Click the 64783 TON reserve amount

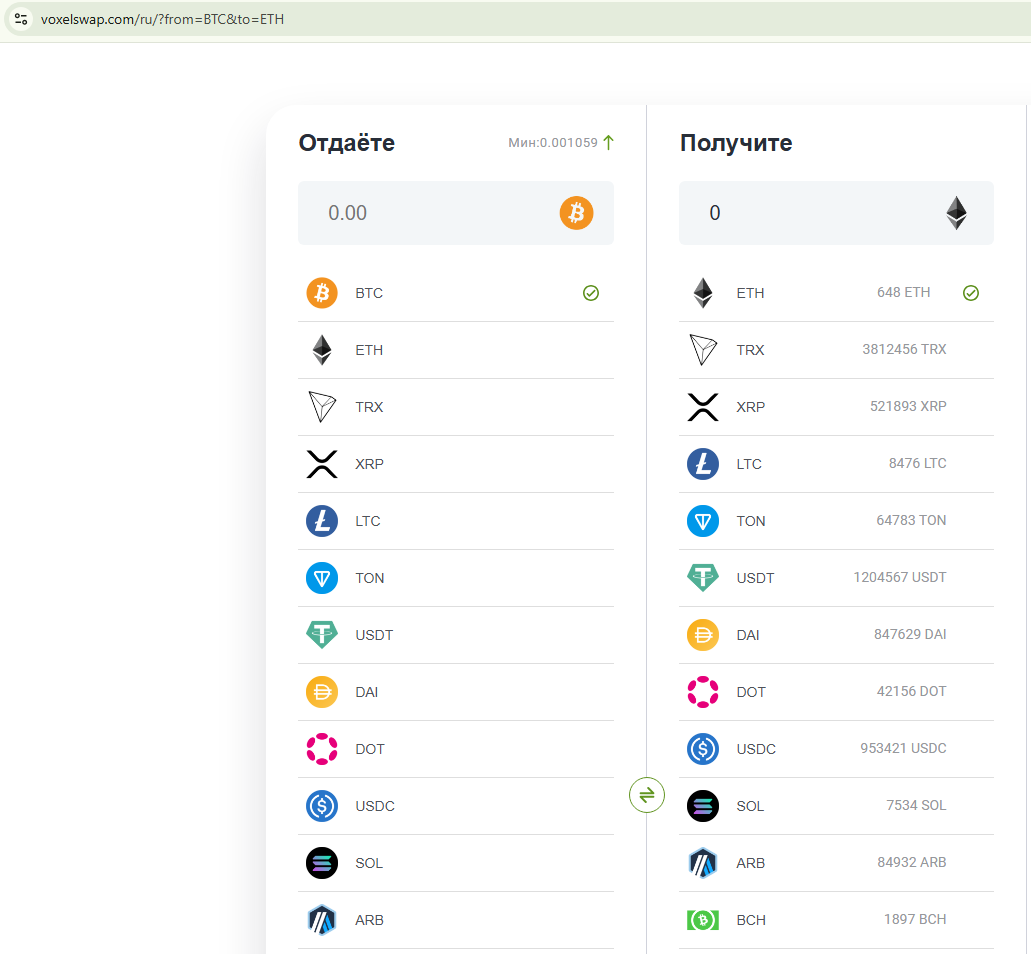coord(911,520)
